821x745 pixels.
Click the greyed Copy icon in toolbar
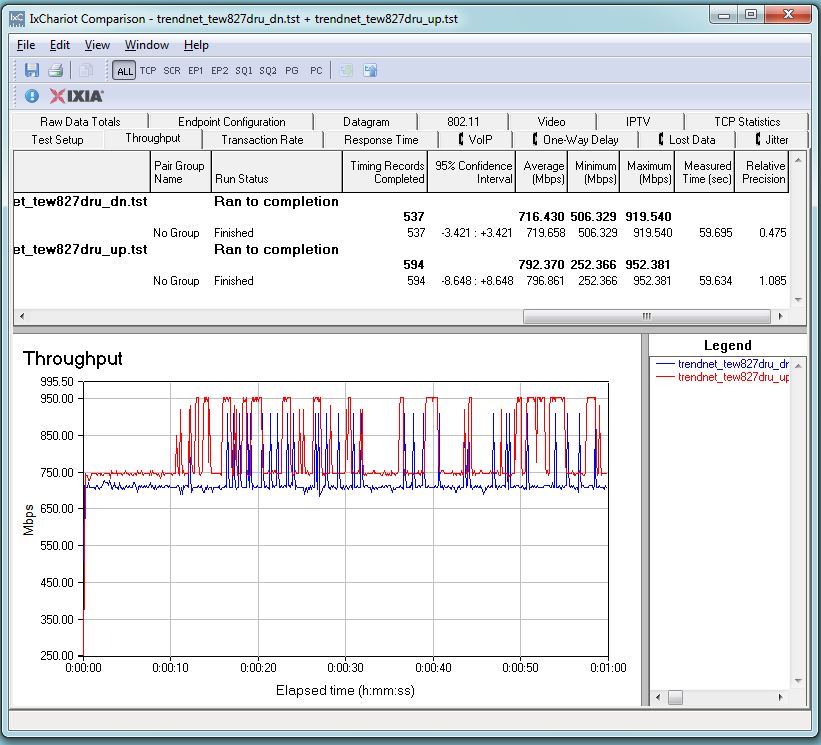tap(85, 70)
